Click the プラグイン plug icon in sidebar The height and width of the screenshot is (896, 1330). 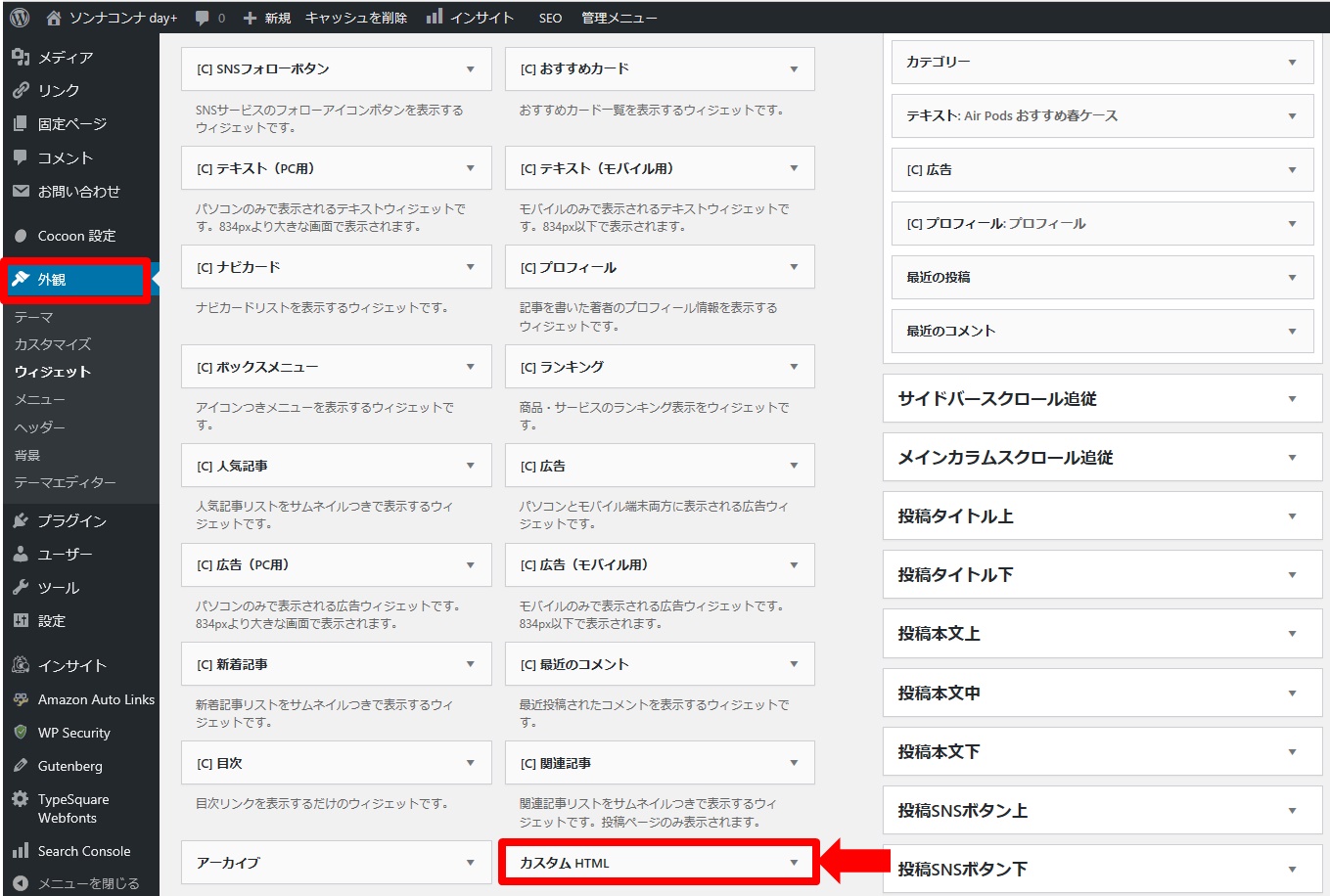point(21,520)
